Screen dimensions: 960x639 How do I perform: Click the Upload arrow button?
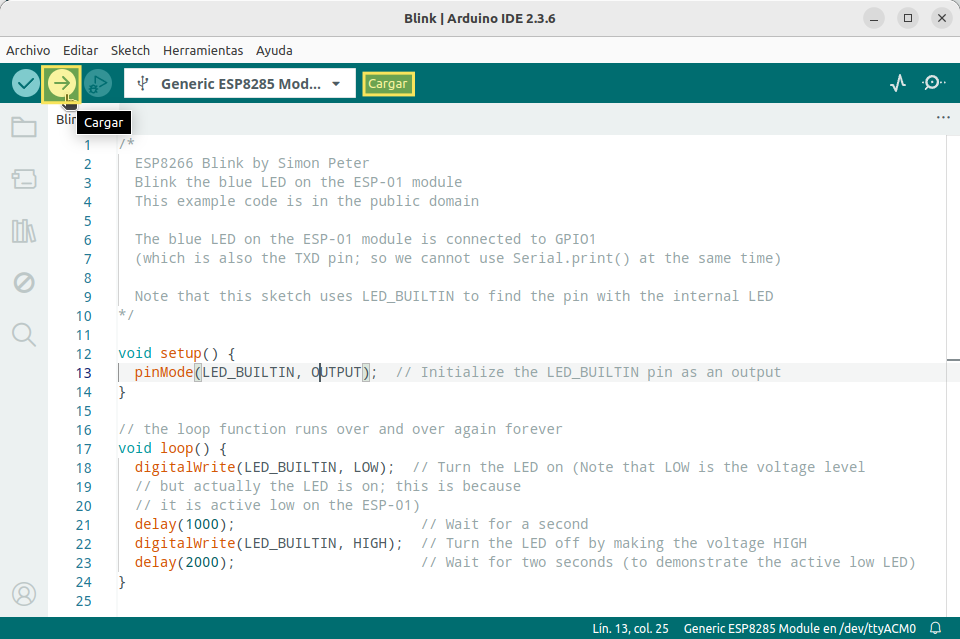[x=61, y=83]
